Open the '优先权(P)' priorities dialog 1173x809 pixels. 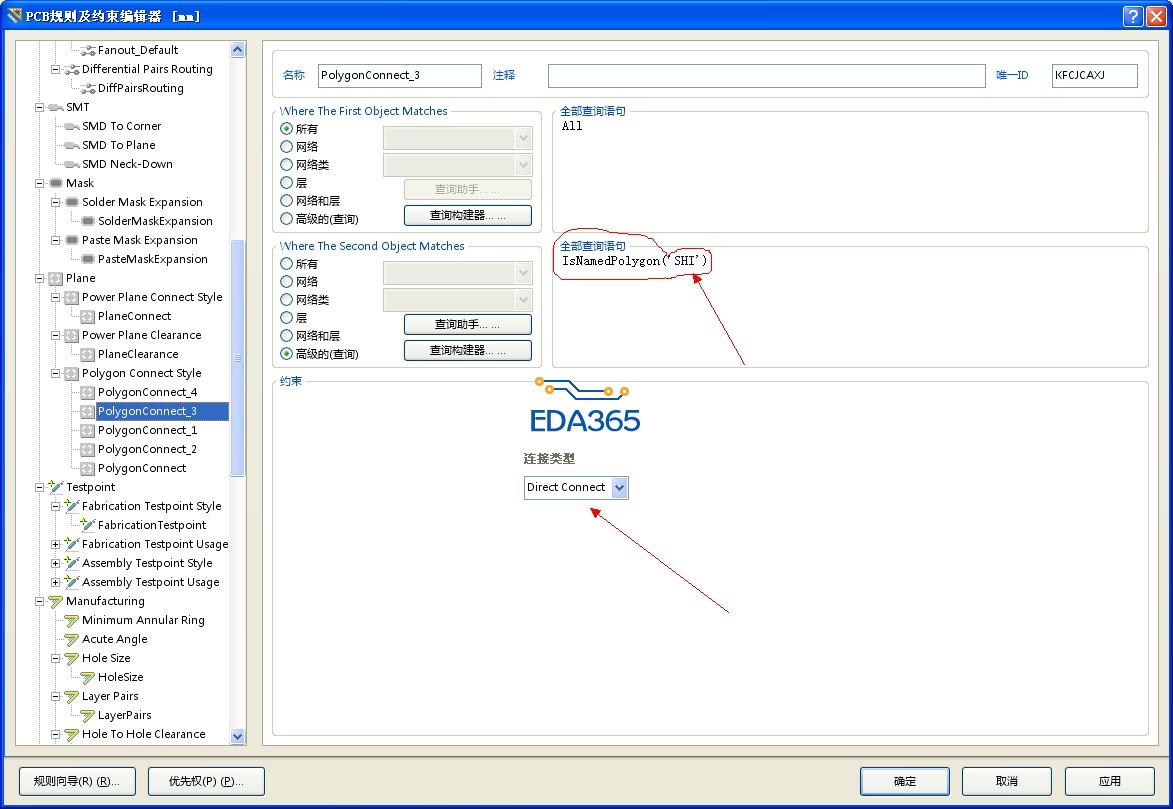[206, 781]
